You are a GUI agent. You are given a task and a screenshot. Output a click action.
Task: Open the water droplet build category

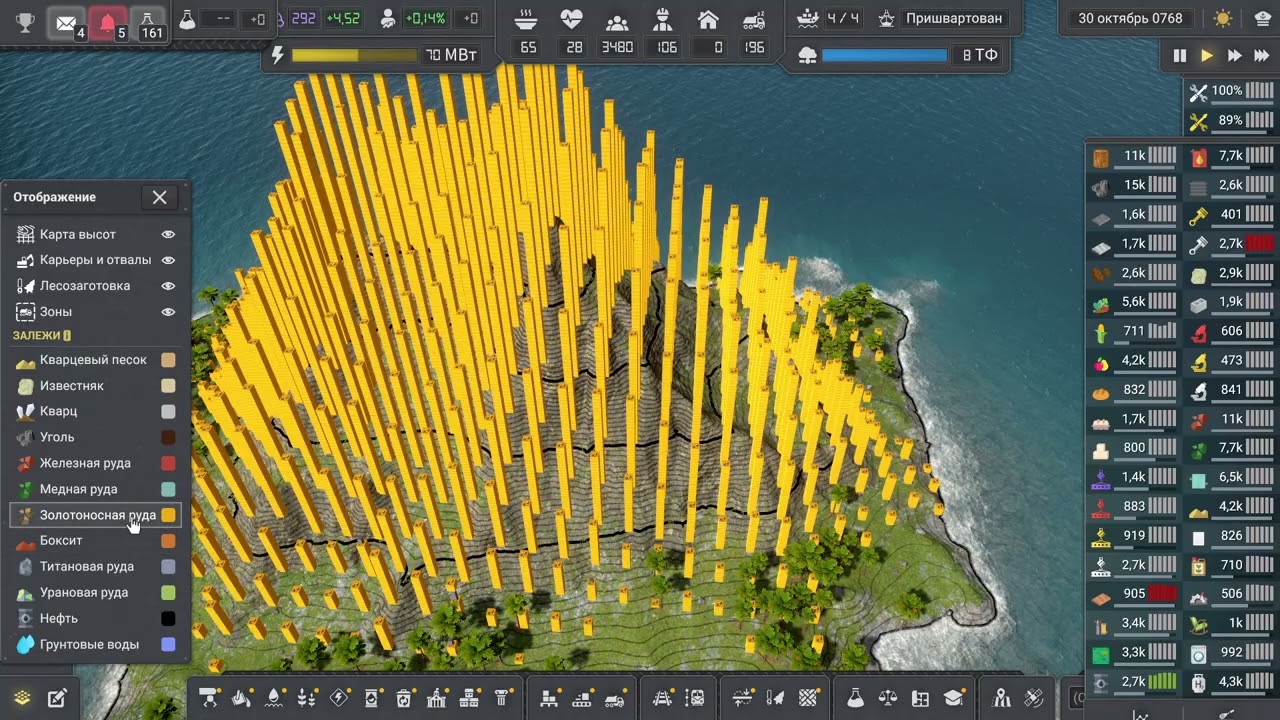pos(274,697)
